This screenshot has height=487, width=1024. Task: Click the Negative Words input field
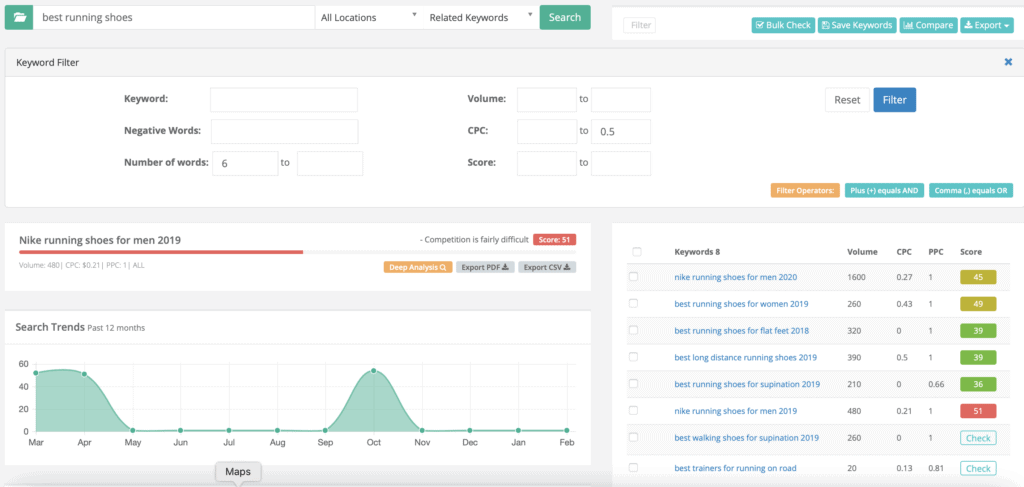pyautogui.click(x=284, y=131)
